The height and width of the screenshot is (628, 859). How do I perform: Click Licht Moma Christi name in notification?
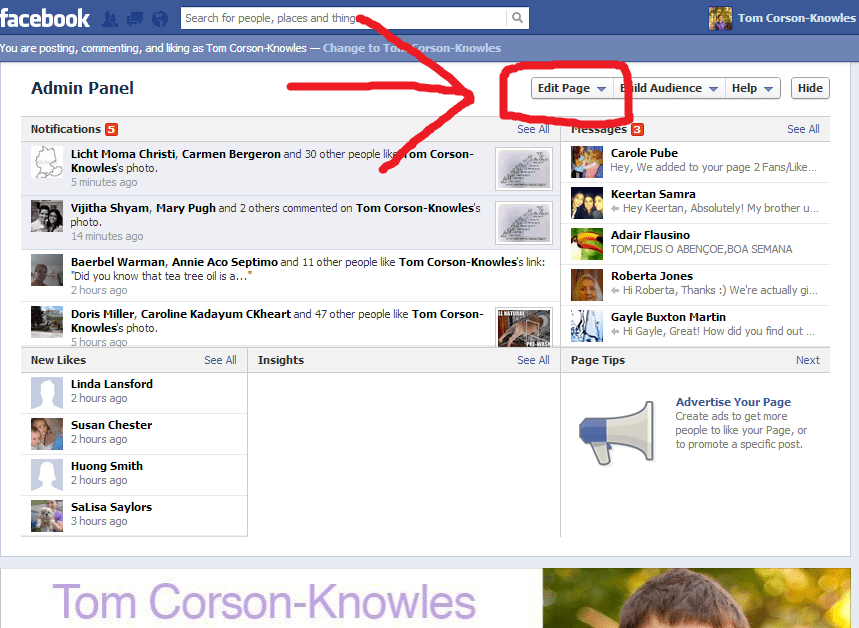click(x=123, y=154)
